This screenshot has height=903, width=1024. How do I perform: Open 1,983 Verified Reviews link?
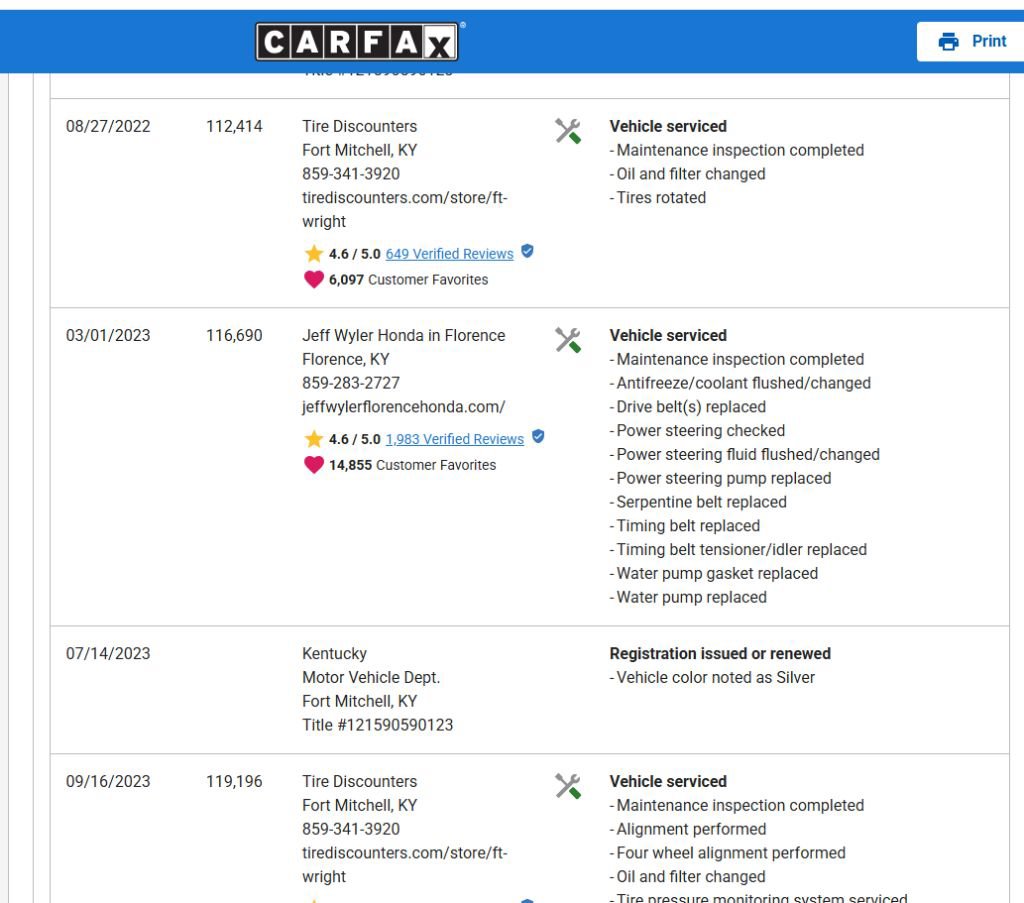[455, 439]
